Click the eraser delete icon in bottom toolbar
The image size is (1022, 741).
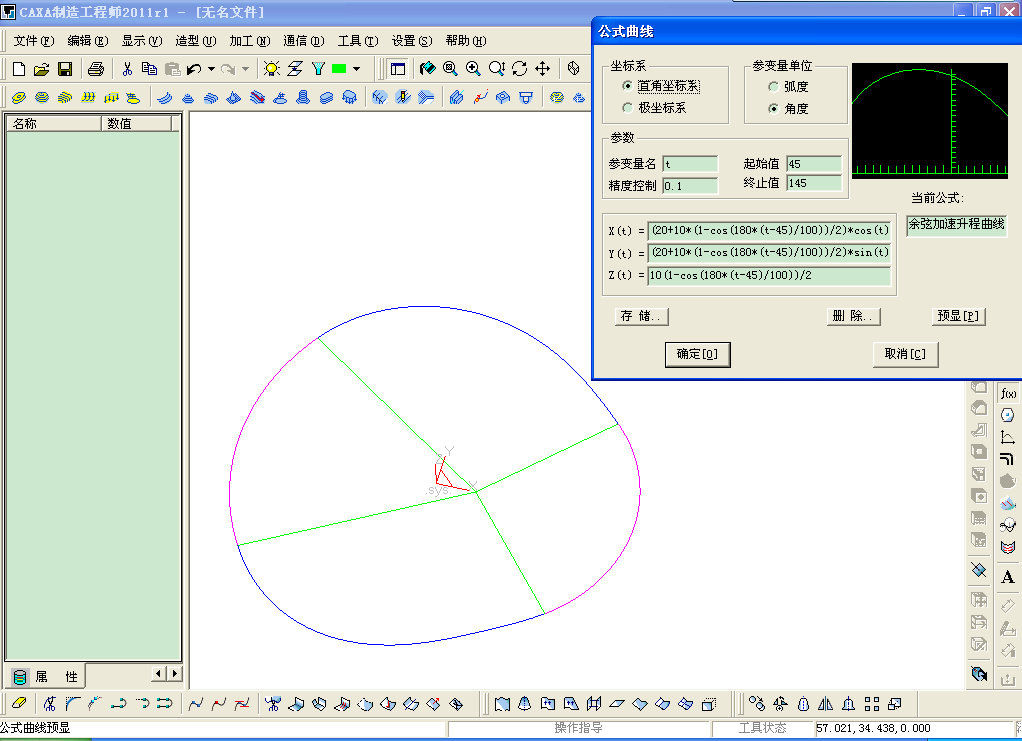pyautogui.click(x=19, y=703)
